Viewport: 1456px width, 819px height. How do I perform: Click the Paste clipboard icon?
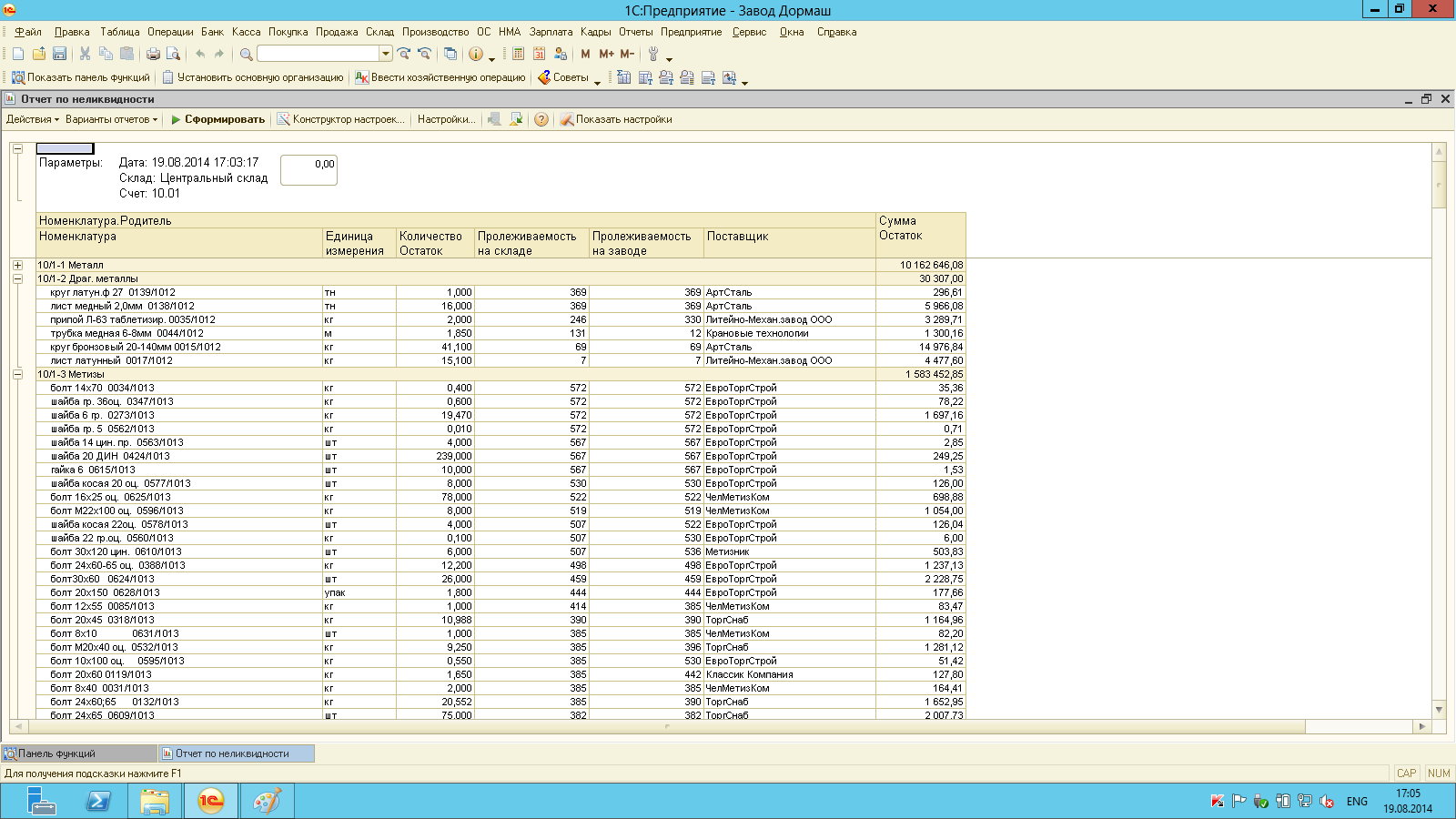126,55
